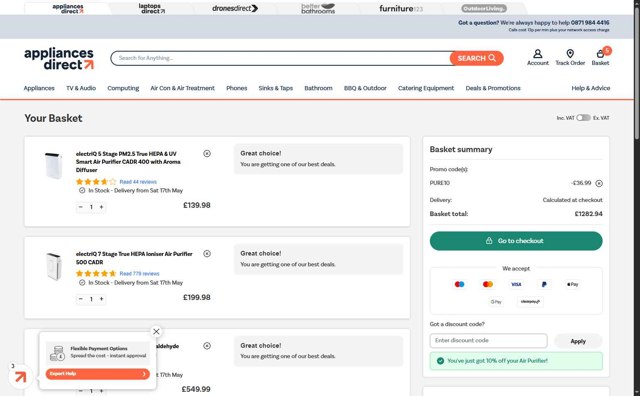Click star rating of electriQ 5 Stage purifier

tap(96, 182)
